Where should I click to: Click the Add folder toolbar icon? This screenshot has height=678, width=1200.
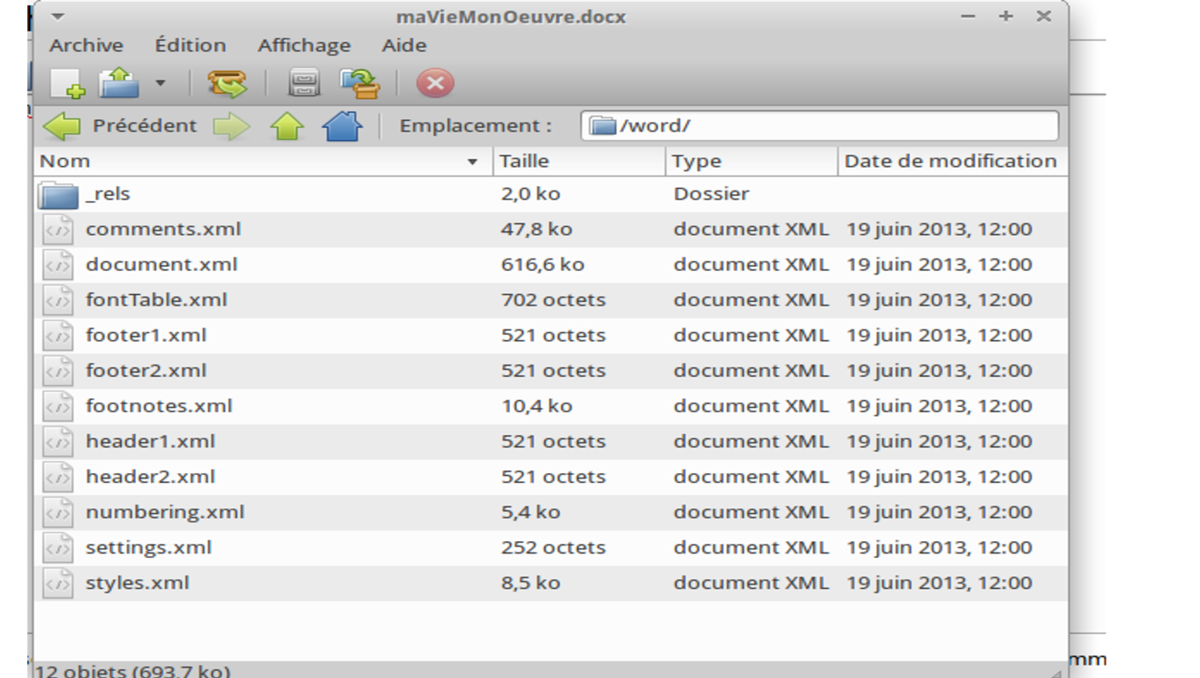pyautogui.click(x=359, y=83)
